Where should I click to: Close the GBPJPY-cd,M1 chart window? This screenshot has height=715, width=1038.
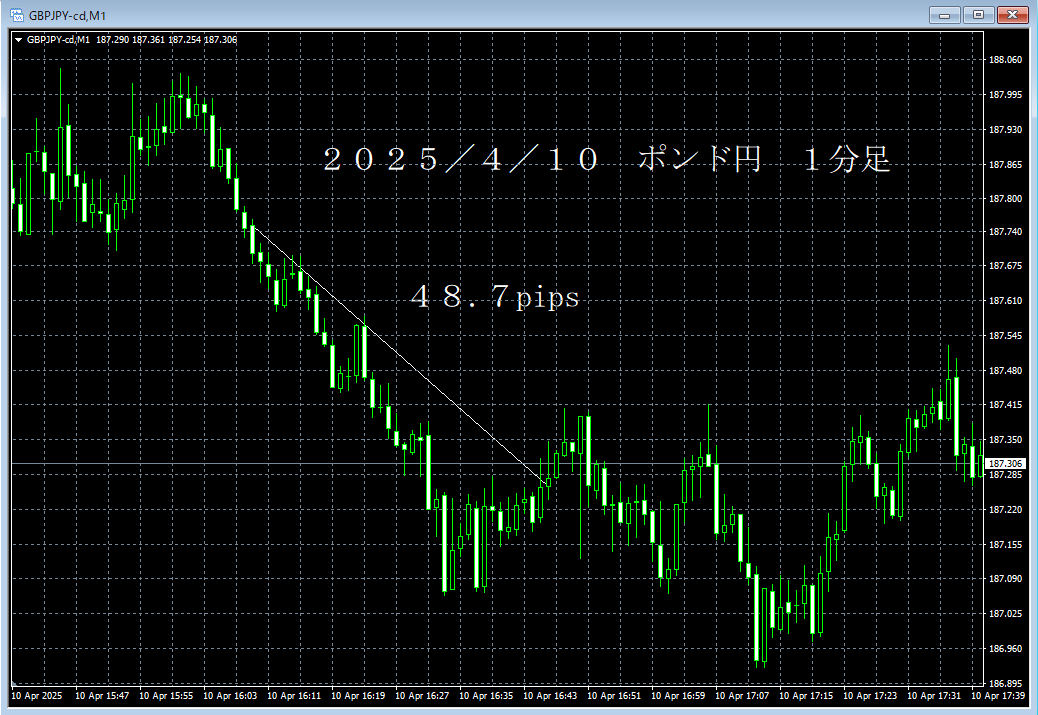pyautogui.click(x=1012, y=15)
